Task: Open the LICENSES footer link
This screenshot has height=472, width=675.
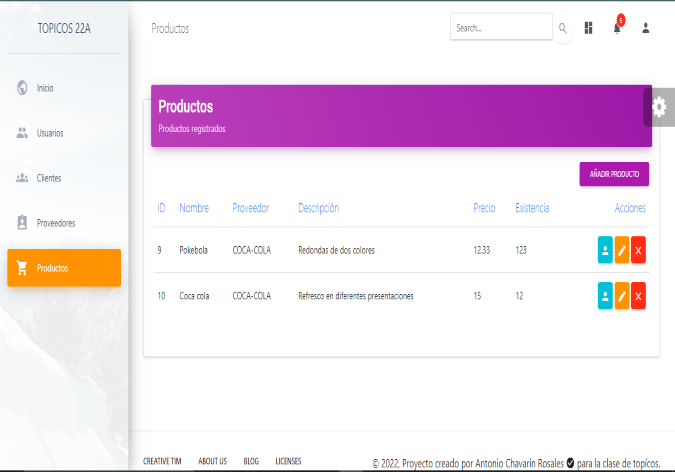Action: tap(288, 461)
